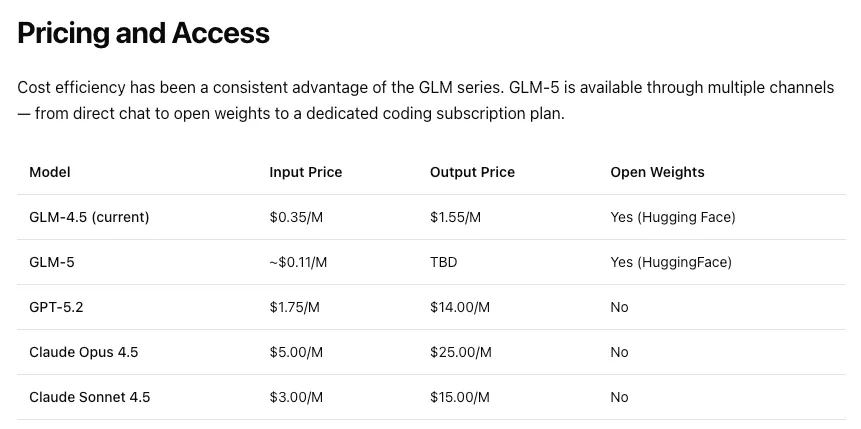This screenshot has width=861, height=429.
Task: Select the "GPT-5.2" row label
Action: pyautogui.click(x=56, y=307)
